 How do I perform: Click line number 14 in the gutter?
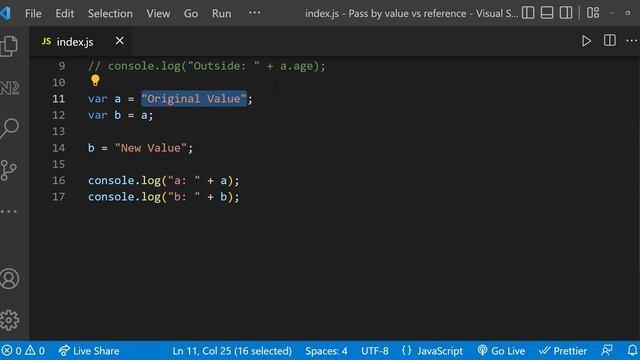[58, 148]
